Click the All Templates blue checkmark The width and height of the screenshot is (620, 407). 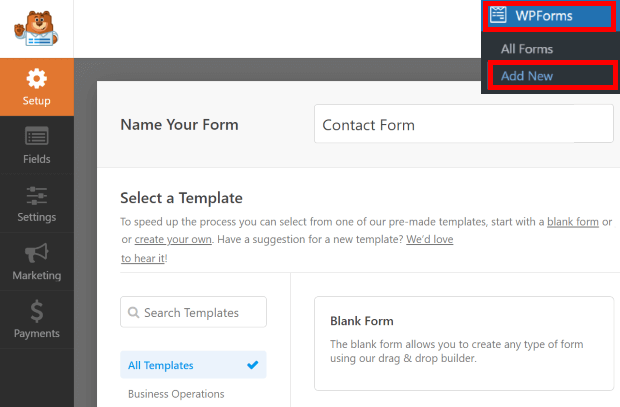(252, 366)
